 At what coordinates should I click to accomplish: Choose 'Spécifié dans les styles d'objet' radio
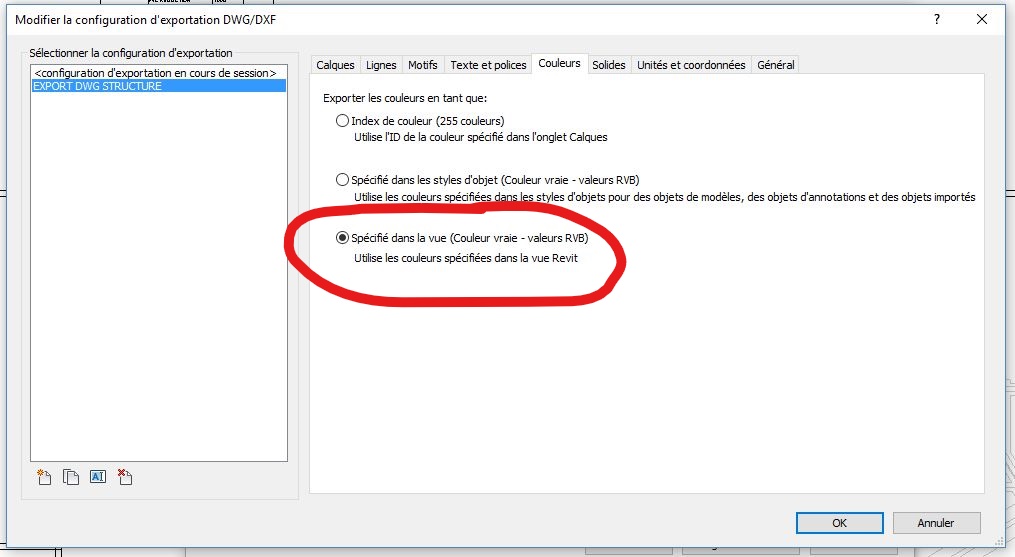pos(343,180)
